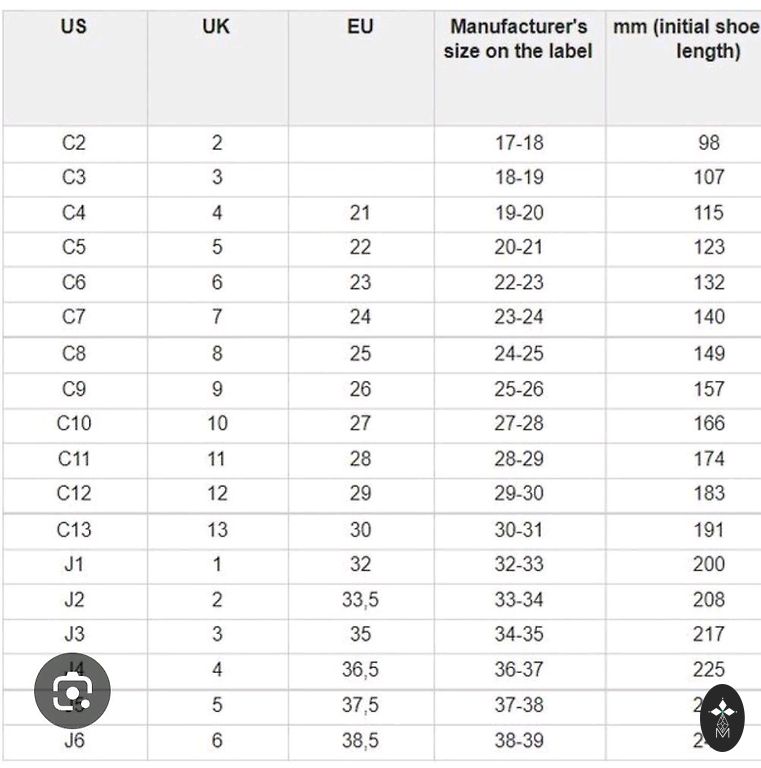Select the EU 33,5 cell
The image size is (761, 768).
(360, 600)
